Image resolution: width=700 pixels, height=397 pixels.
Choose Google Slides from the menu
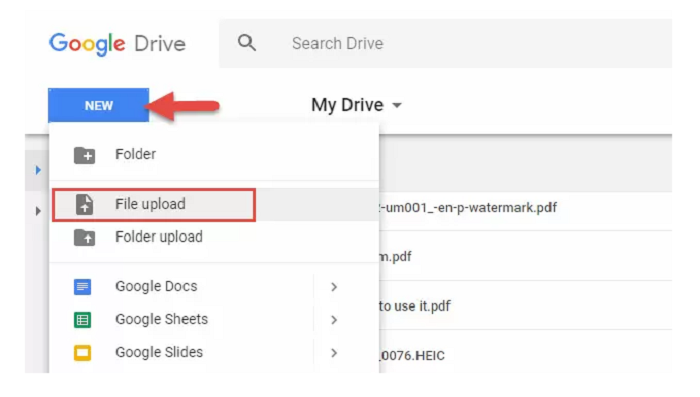click(x=159, y=352)
